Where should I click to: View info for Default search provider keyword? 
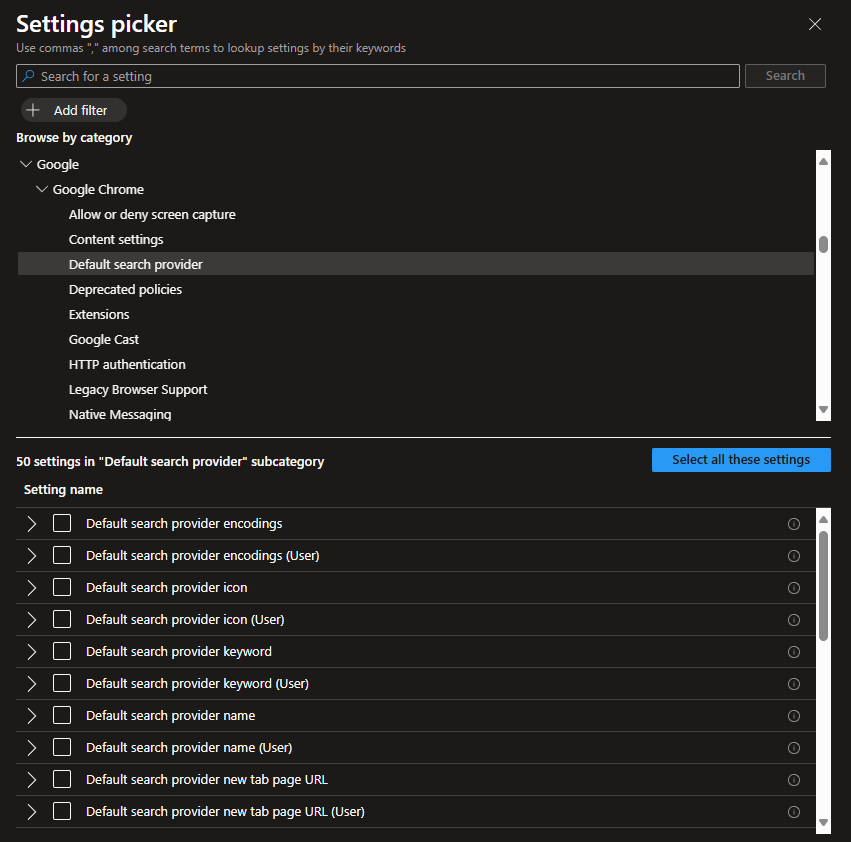793,652
